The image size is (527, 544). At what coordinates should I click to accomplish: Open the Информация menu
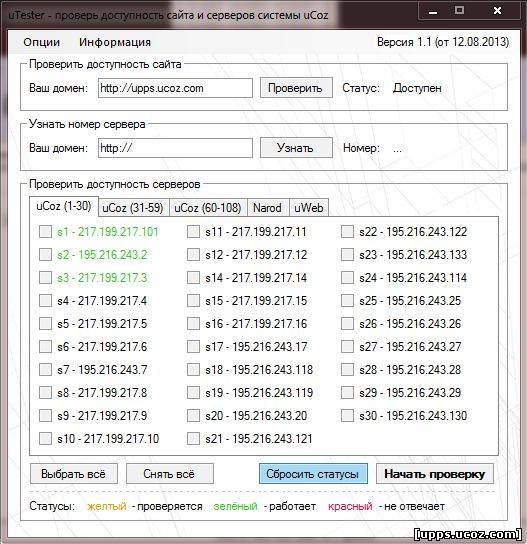[x=115, y=42]
